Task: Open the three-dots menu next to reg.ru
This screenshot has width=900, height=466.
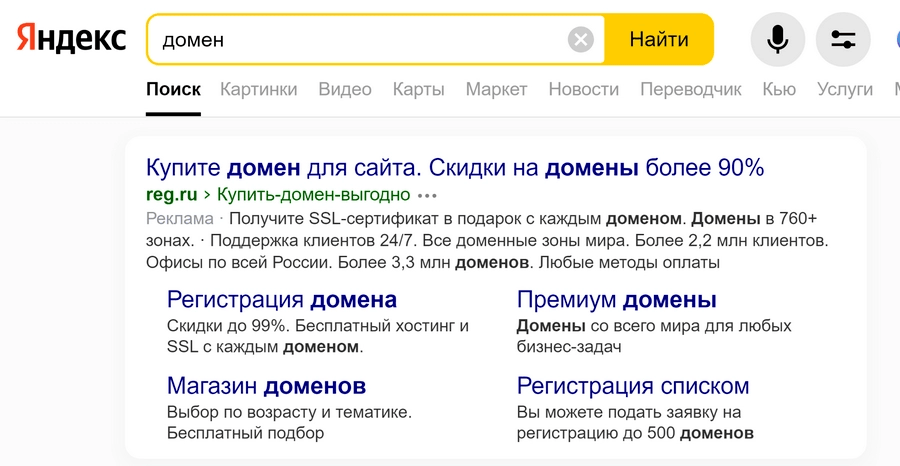Action: point(427,196)
